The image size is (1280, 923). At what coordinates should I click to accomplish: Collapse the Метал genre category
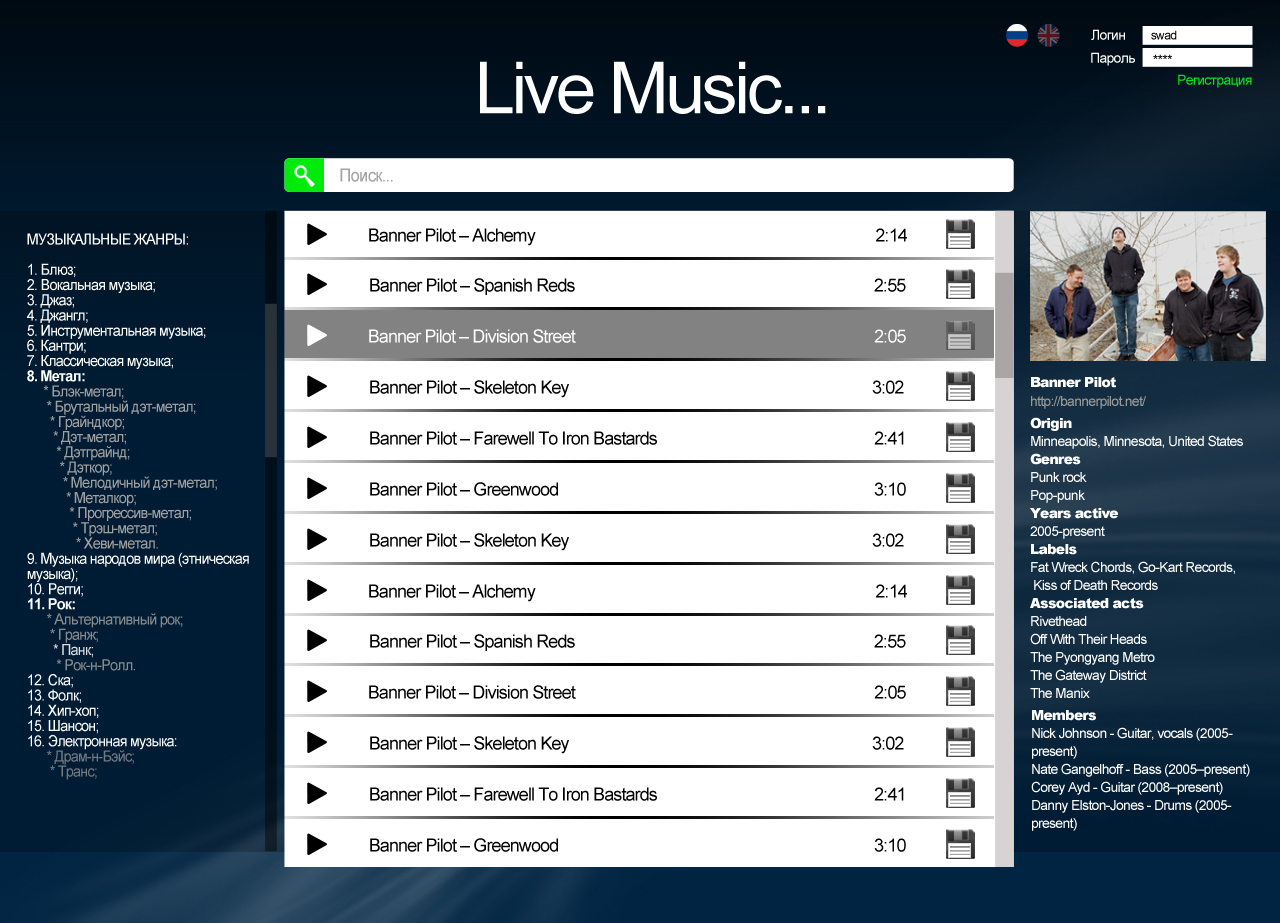(56, 377)
